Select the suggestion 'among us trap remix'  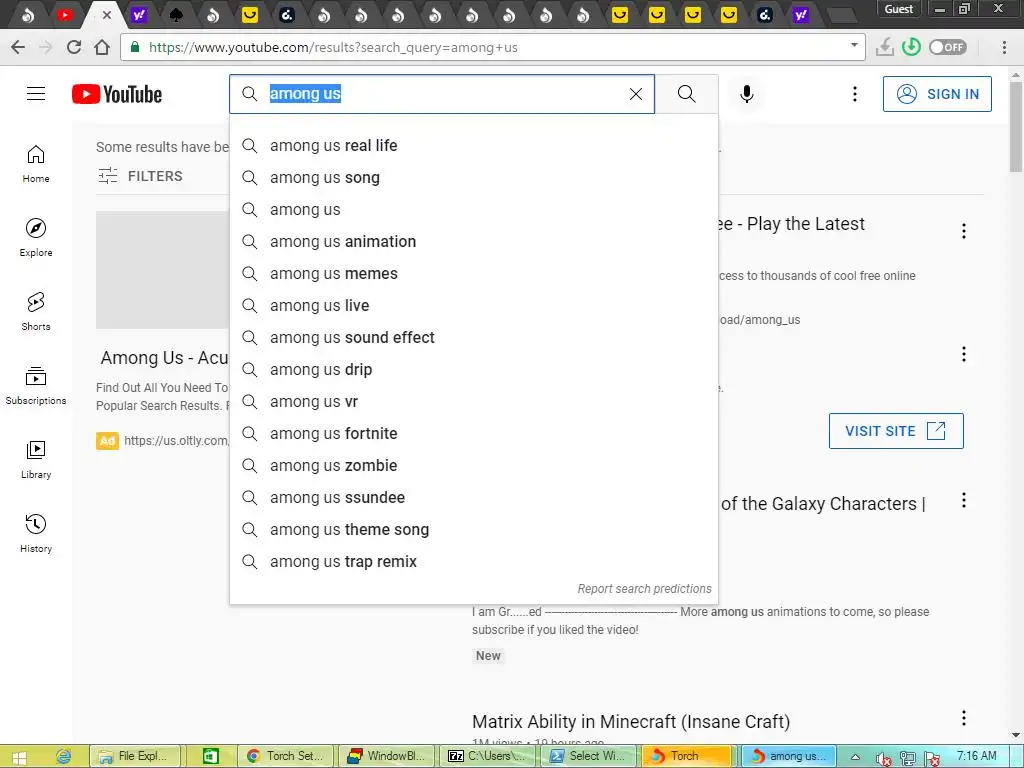point(474,562)
